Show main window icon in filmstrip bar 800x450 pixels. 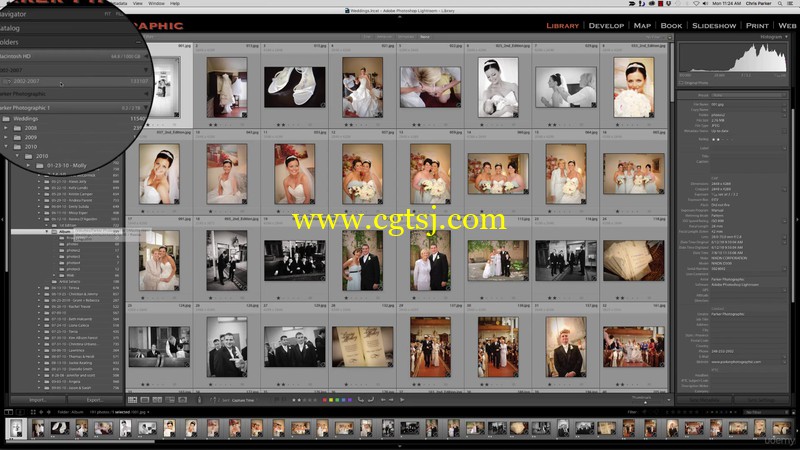tap(8, 412)
